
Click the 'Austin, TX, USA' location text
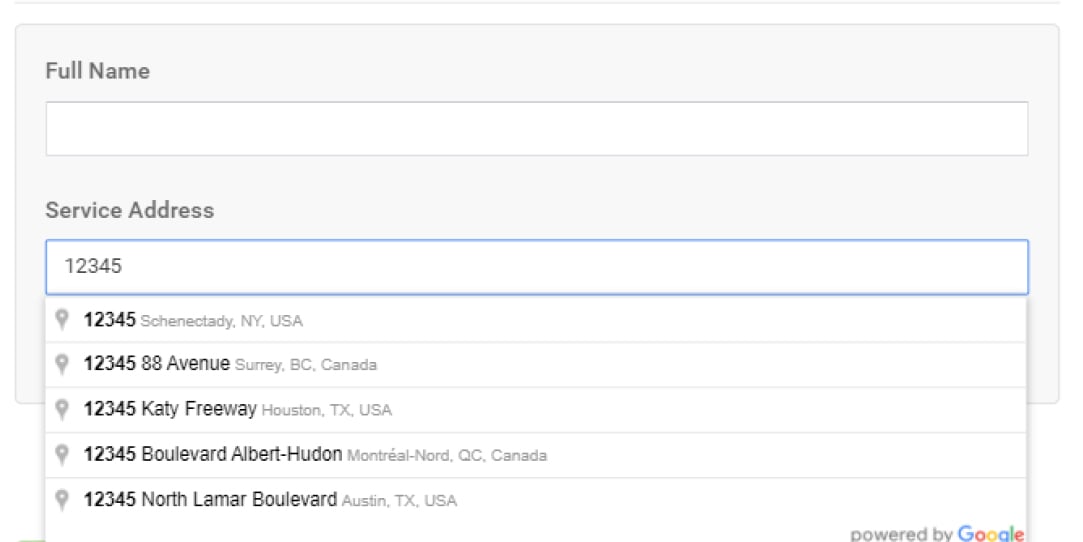point(399,501)
